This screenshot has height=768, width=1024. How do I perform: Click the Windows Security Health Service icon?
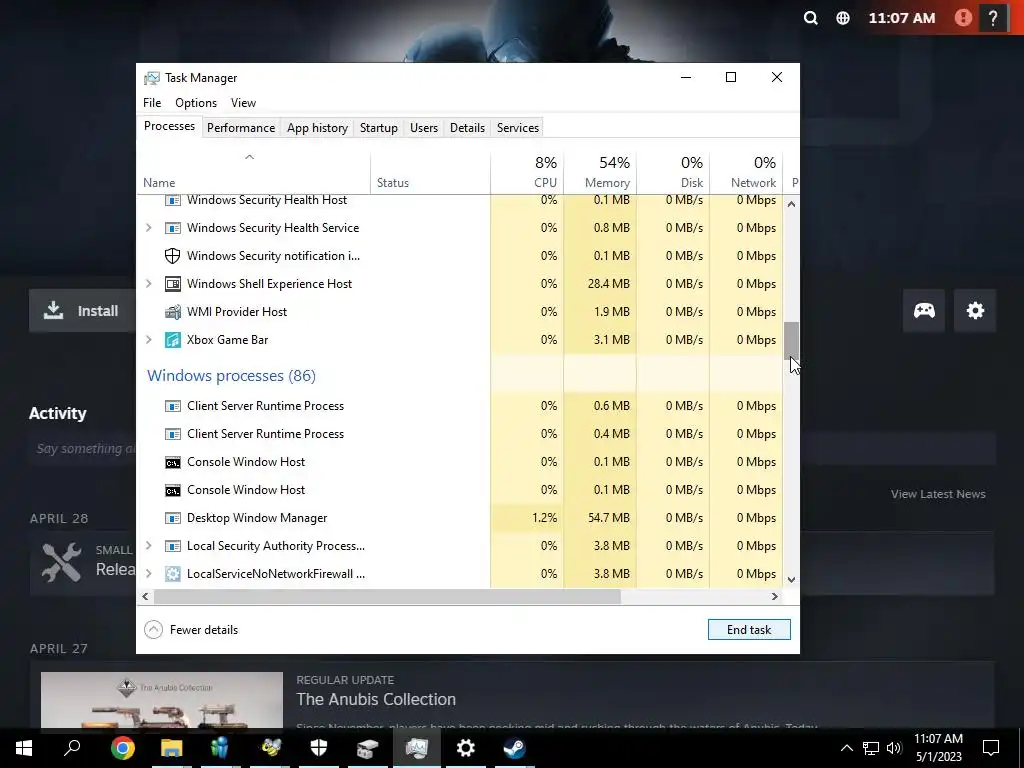click(x=172, y=228)
